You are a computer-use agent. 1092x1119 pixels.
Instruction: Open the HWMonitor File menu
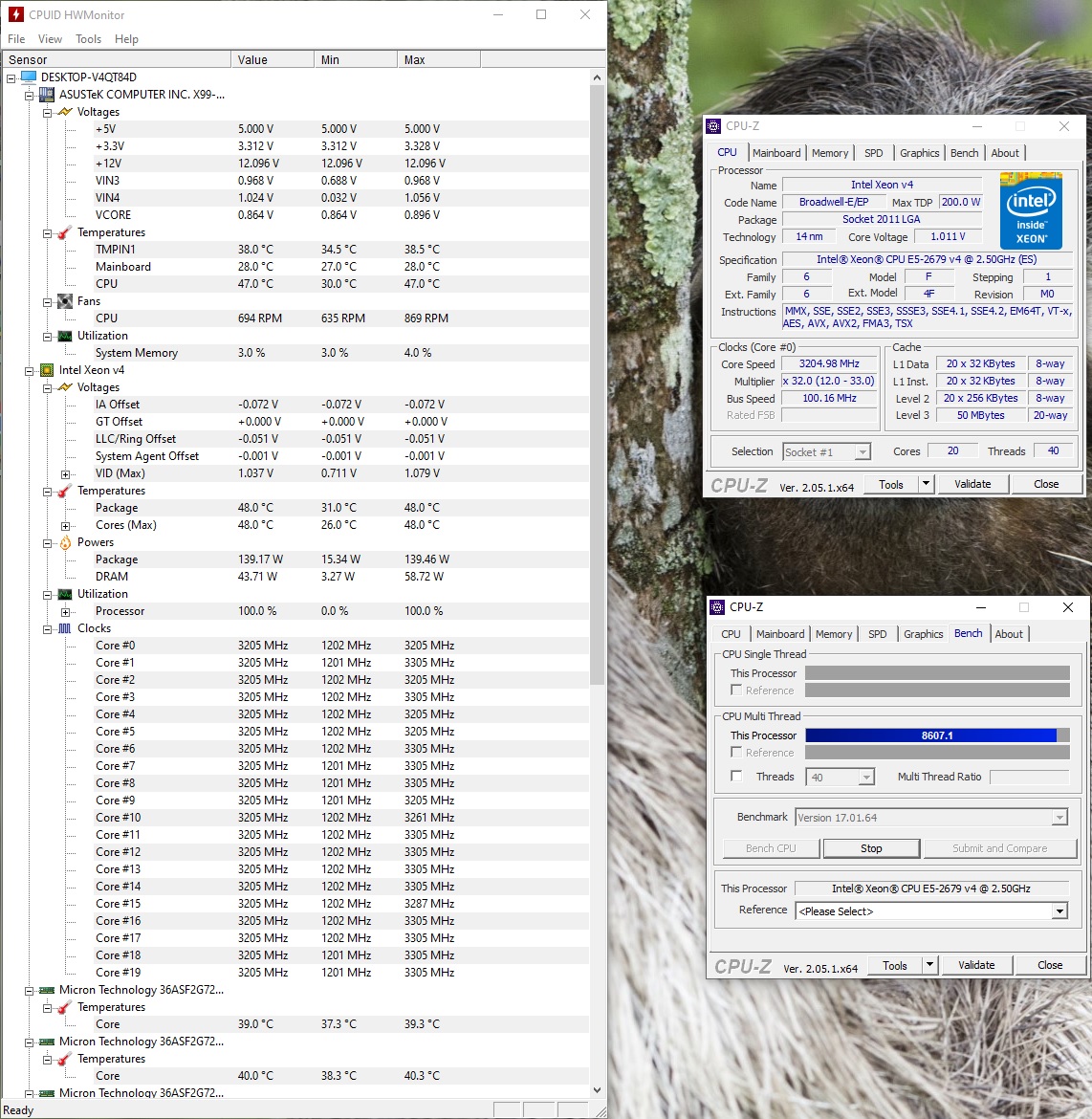point(16,39)
